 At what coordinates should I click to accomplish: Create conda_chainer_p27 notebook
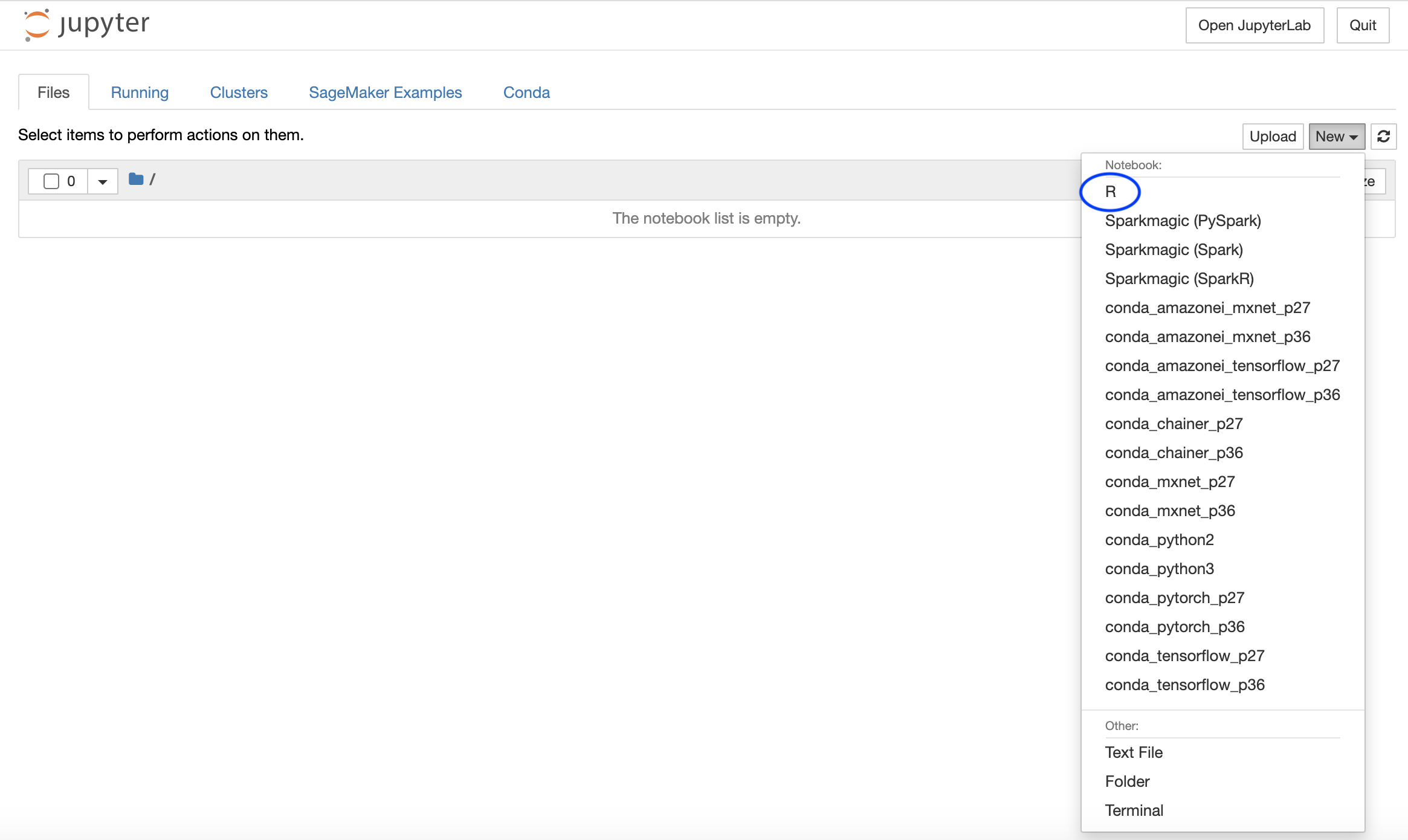point(1222,424)
